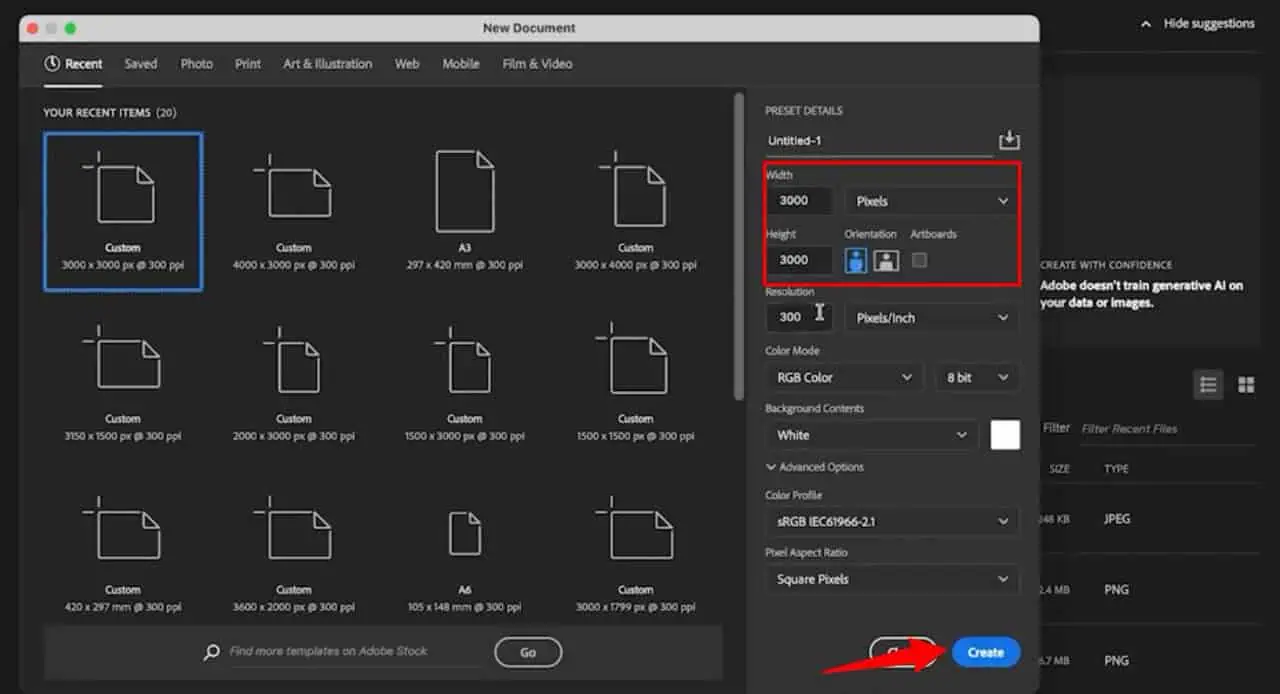Switch recent files to grid view
The height and width of the screenshot is (694, 1280).
tap(1246, 385)
